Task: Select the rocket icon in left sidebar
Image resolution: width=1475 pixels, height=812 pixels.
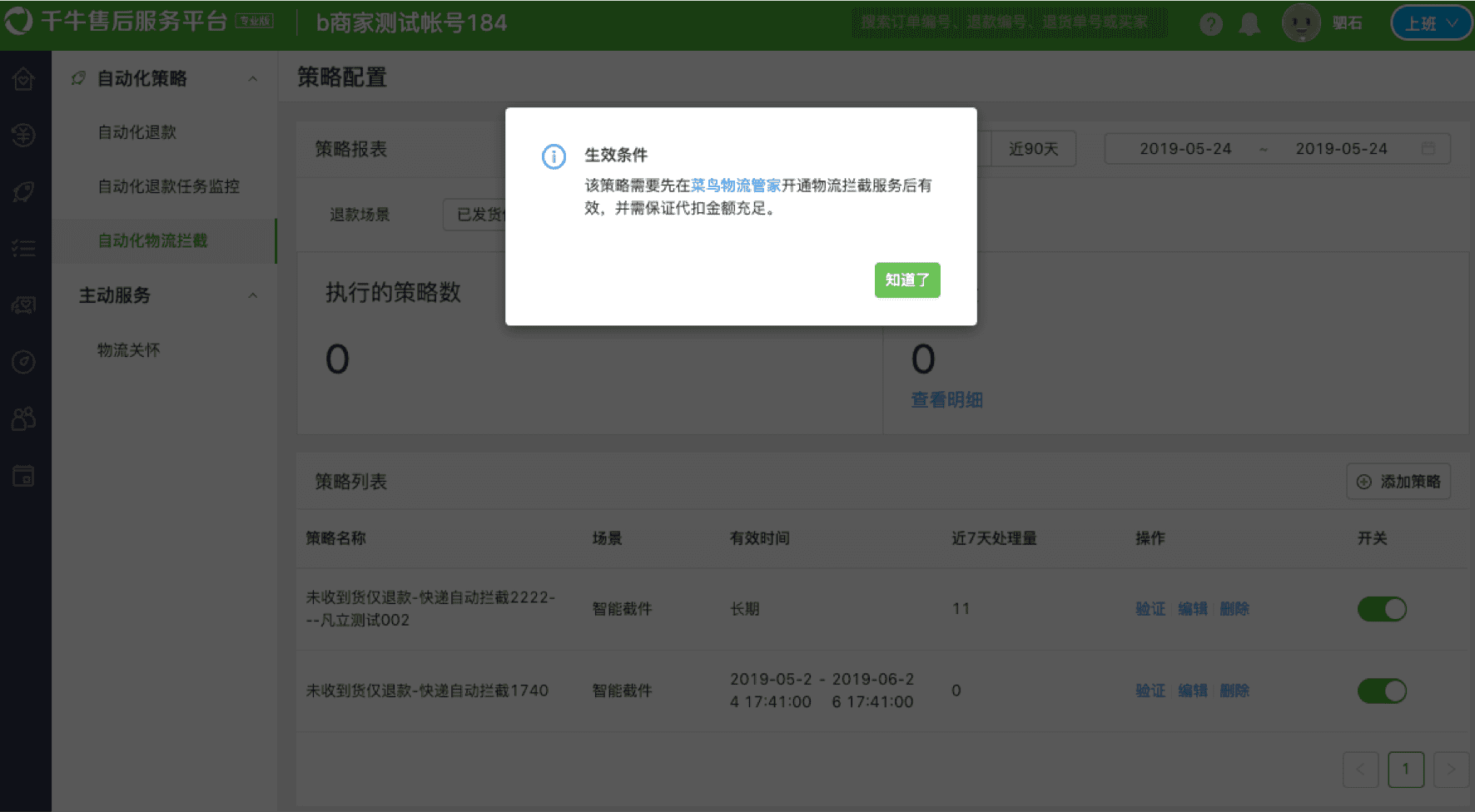Action: pos(23,192)
